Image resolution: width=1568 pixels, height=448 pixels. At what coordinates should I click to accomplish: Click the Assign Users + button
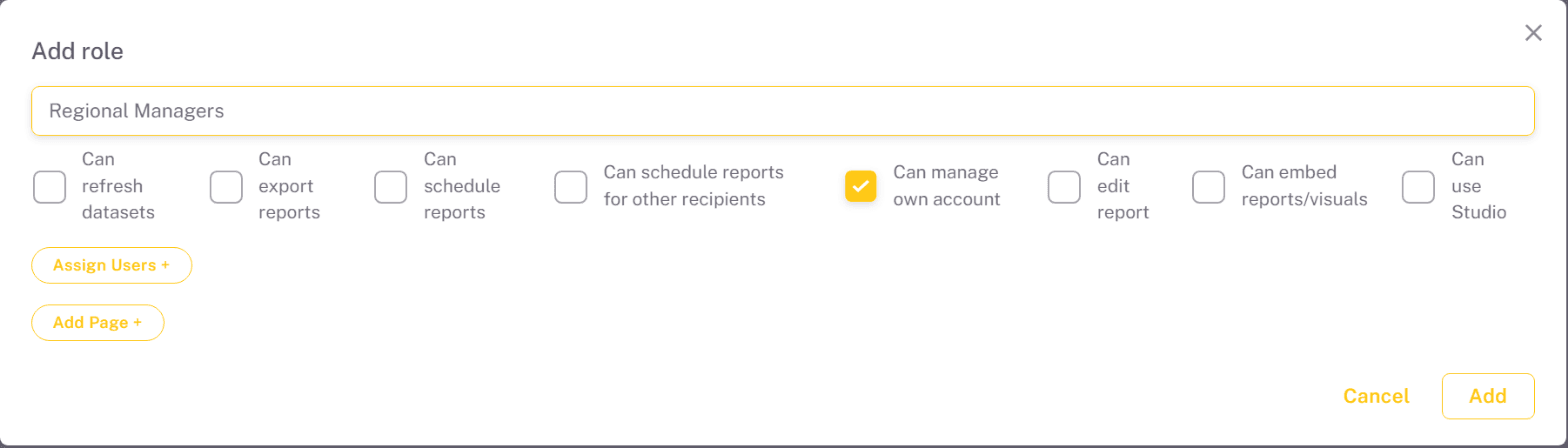pos(112,265)
